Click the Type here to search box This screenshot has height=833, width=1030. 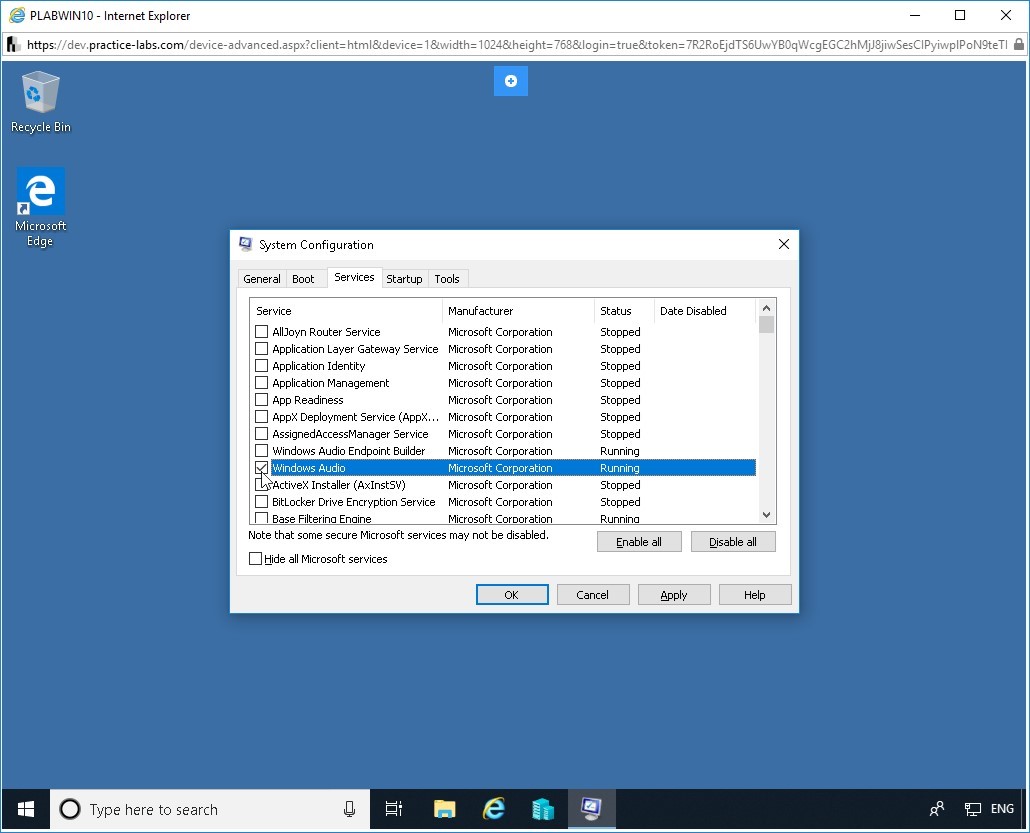point(210,809)
